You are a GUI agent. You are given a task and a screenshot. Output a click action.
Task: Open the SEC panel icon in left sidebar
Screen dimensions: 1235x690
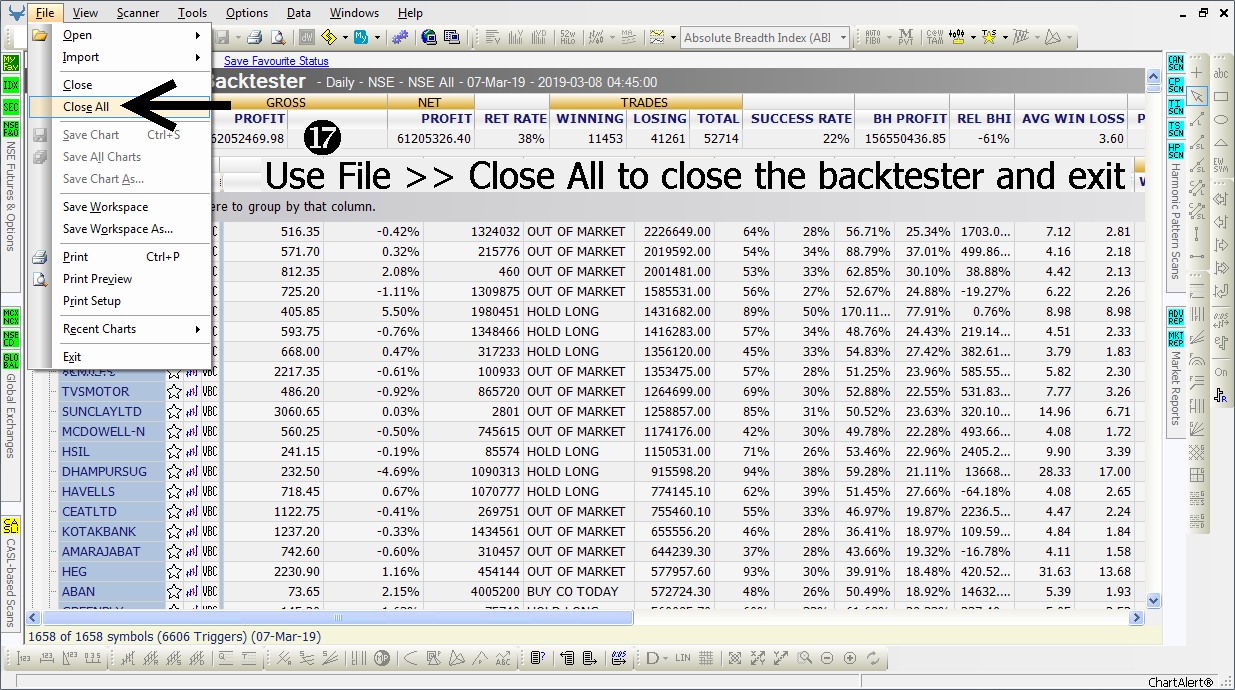tap(11, 107)
